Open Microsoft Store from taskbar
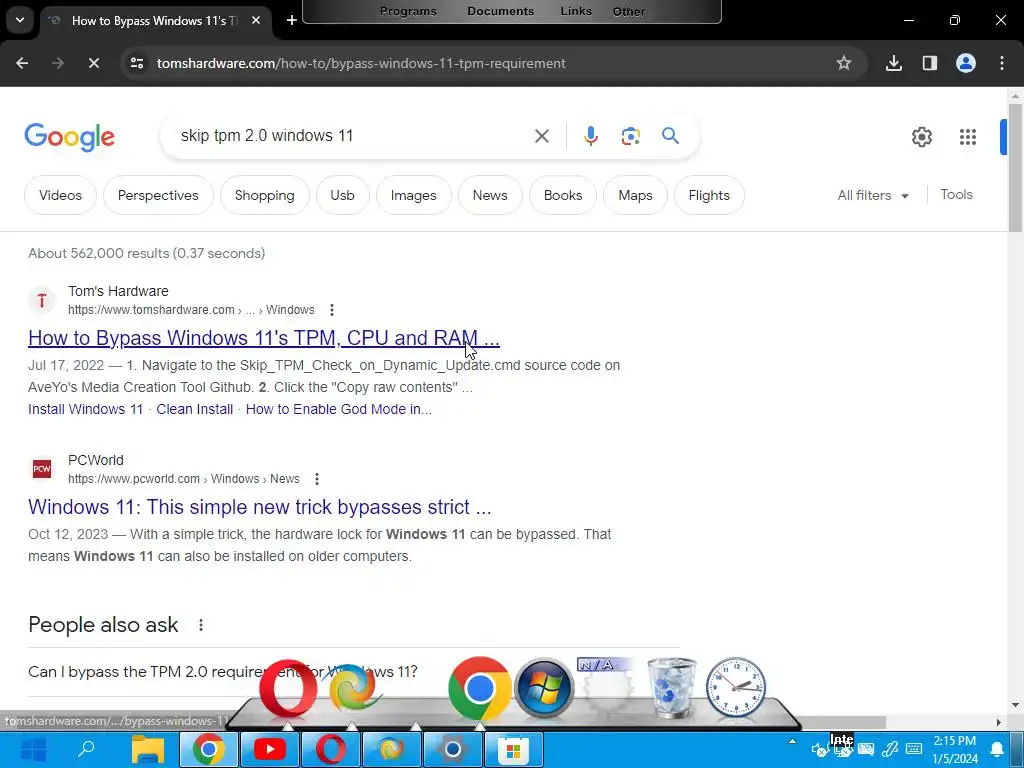This screenshot has width=1024, height=768. (x=513, y=750)
